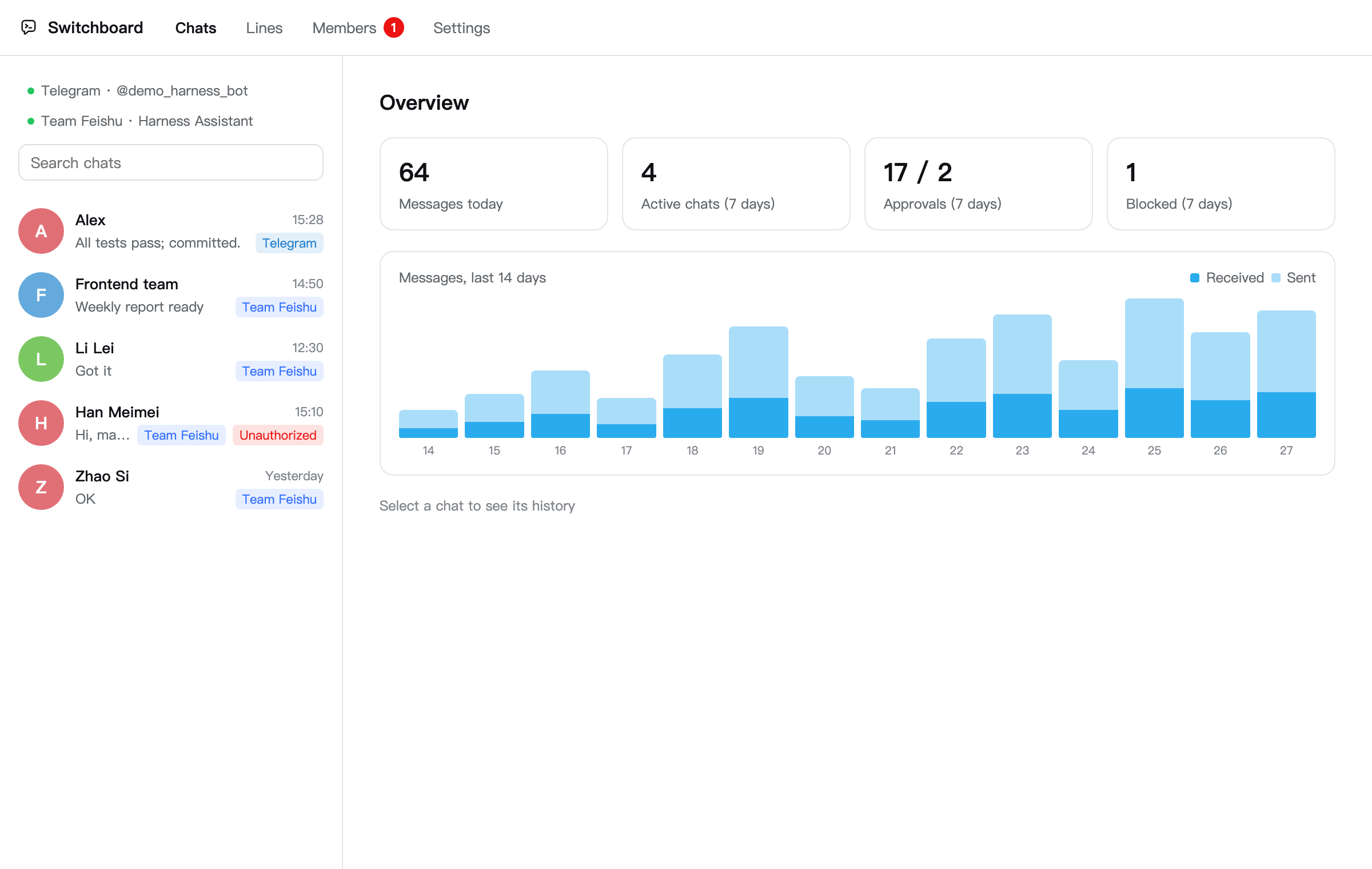
Task: Click the chart bar for day 18
Action: [692, 396]
